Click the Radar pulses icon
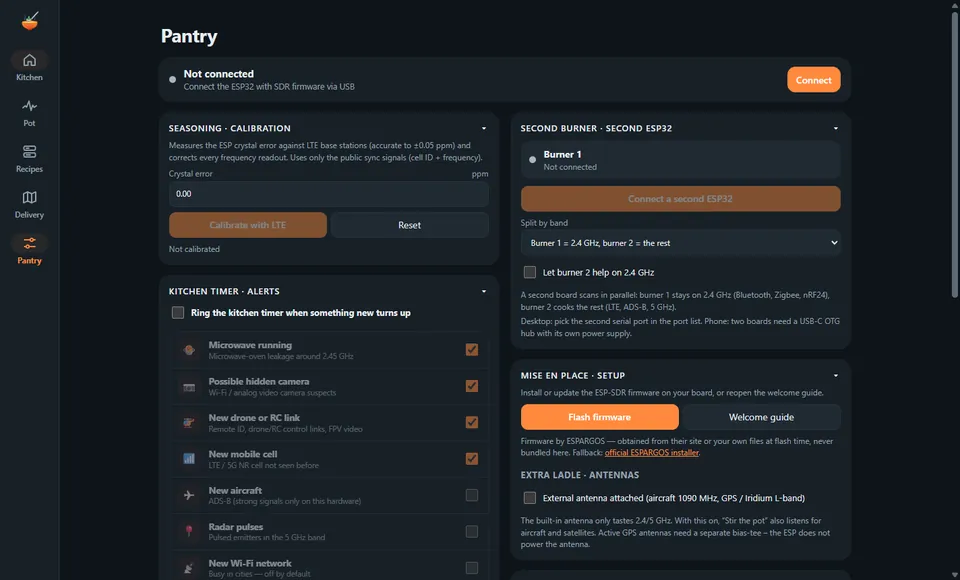 click(189, 531)
